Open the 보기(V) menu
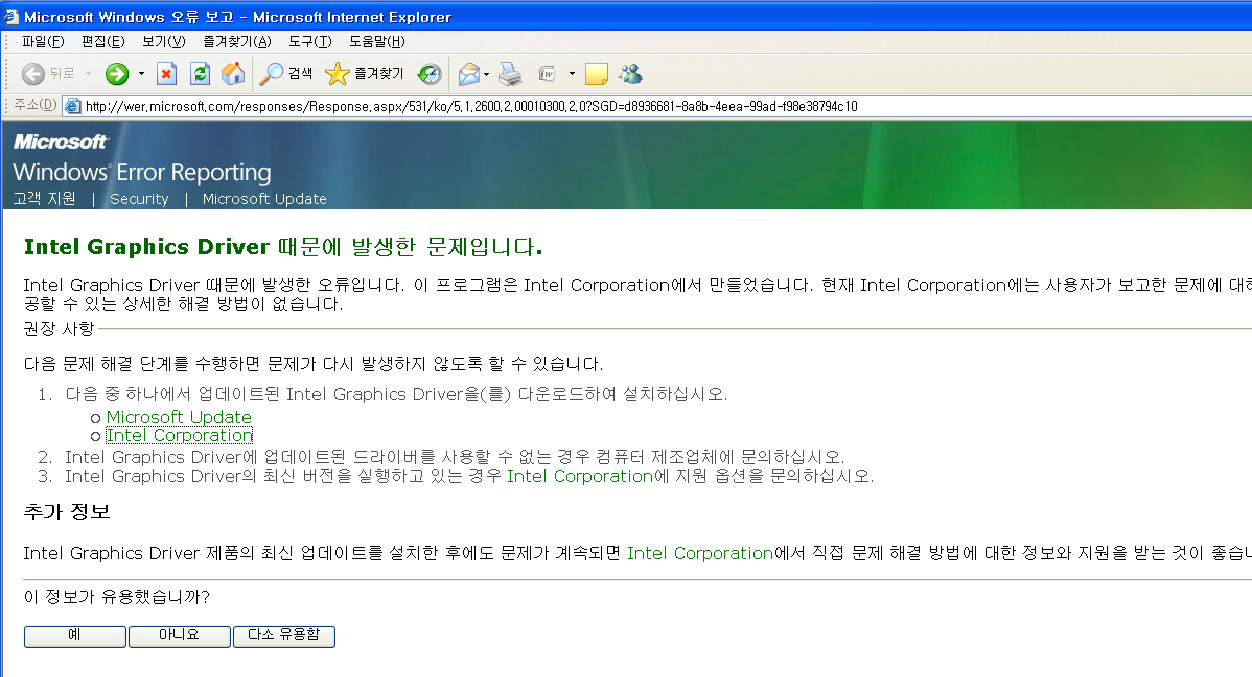 pos(164,41)
